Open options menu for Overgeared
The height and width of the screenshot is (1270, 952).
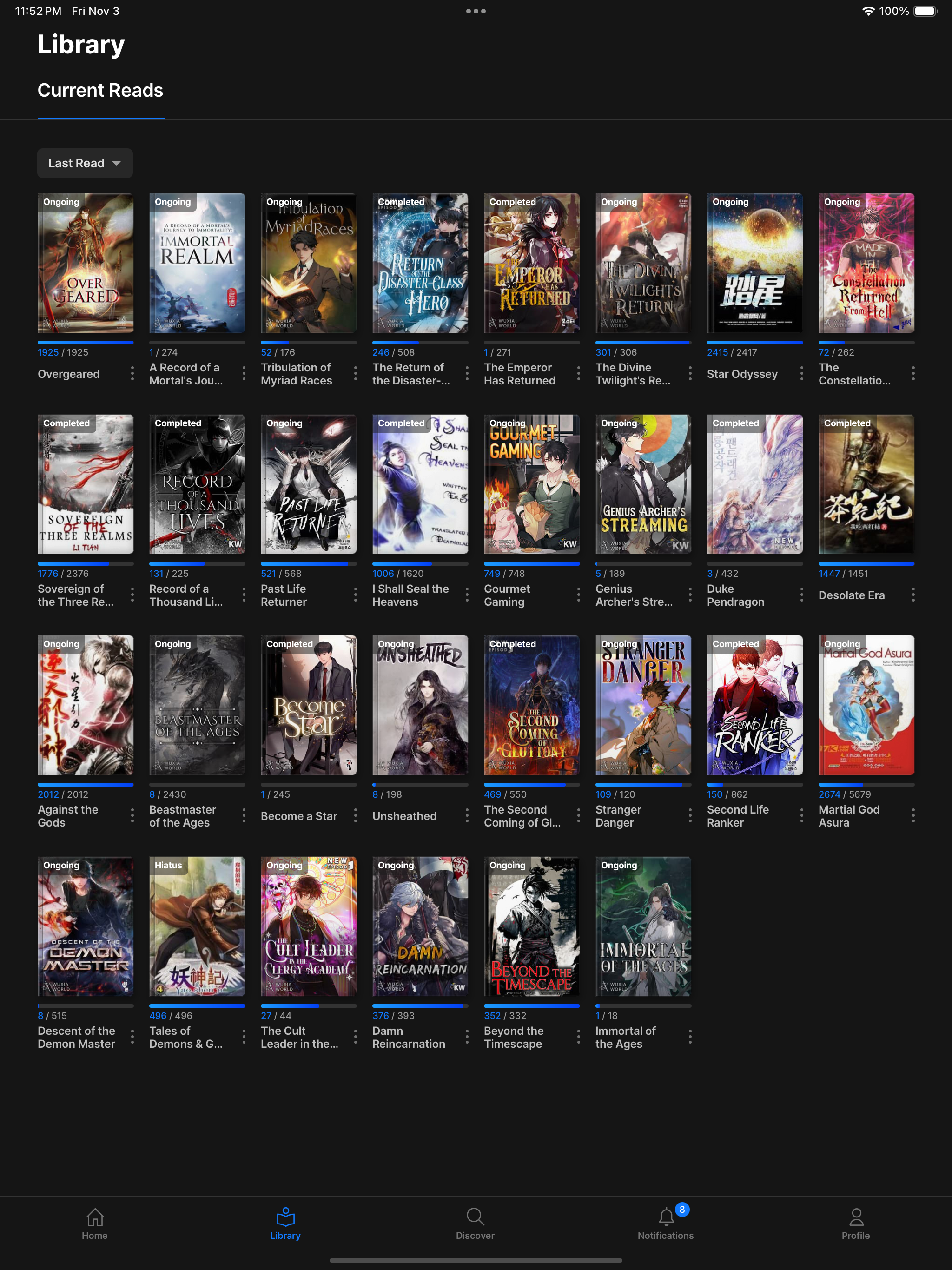132,374
